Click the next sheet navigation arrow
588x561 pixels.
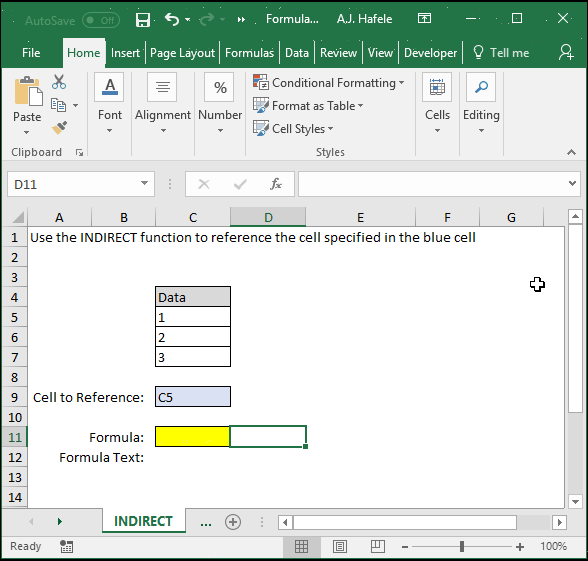point(59,521)
